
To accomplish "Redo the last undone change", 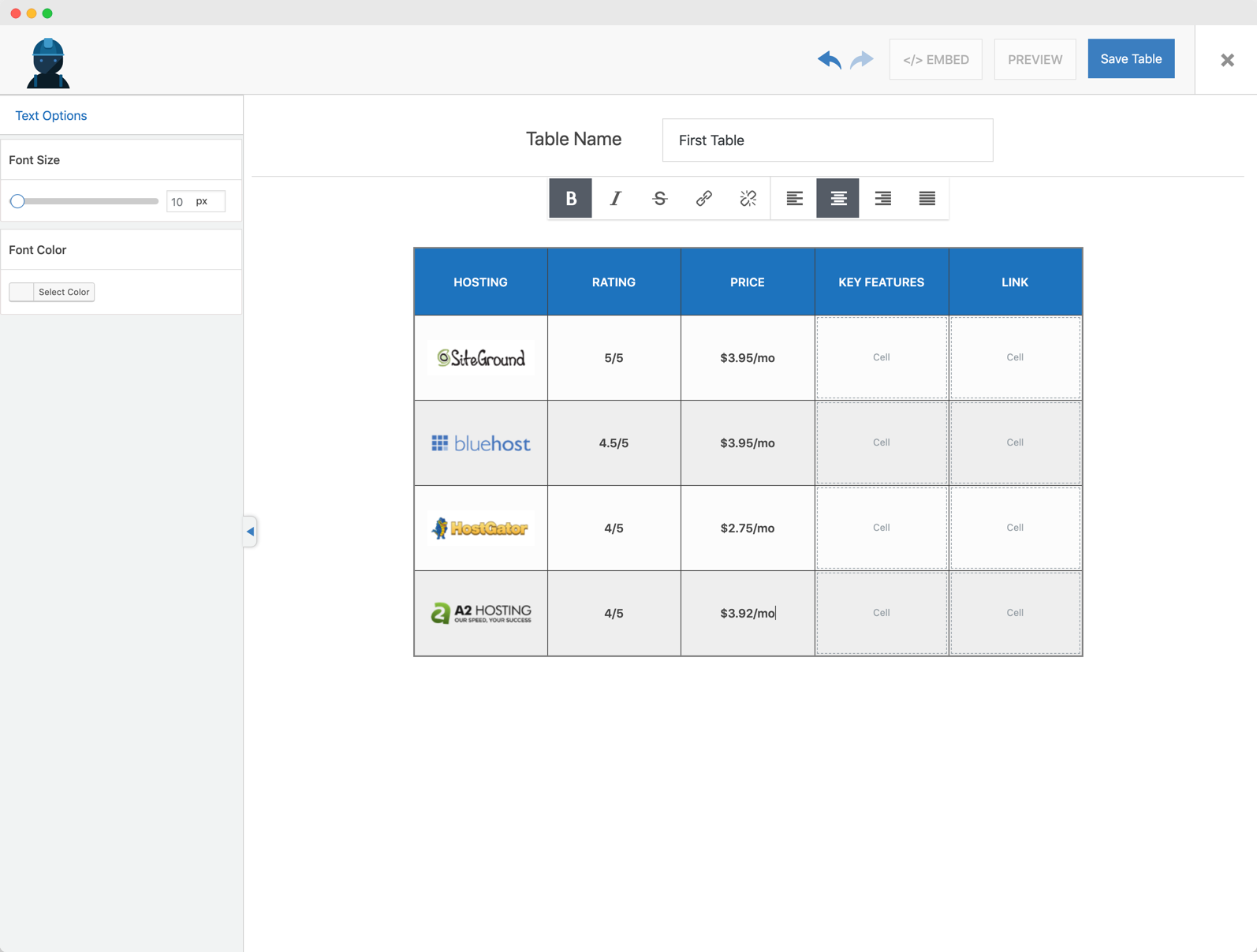I will [862, 60].
